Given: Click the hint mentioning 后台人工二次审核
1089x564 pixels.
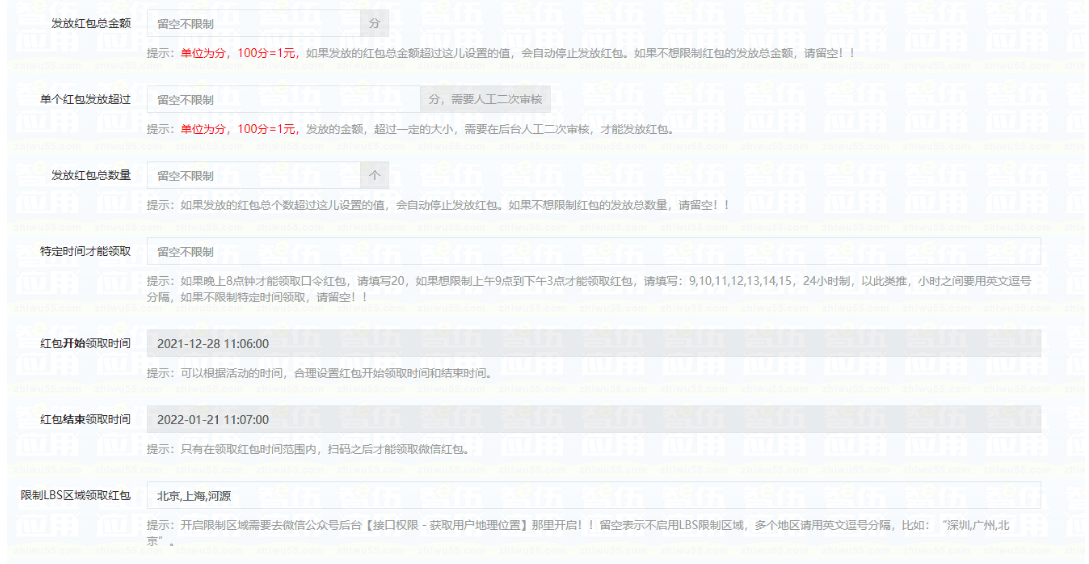Looking at the screenshot, I should (410, 129).
